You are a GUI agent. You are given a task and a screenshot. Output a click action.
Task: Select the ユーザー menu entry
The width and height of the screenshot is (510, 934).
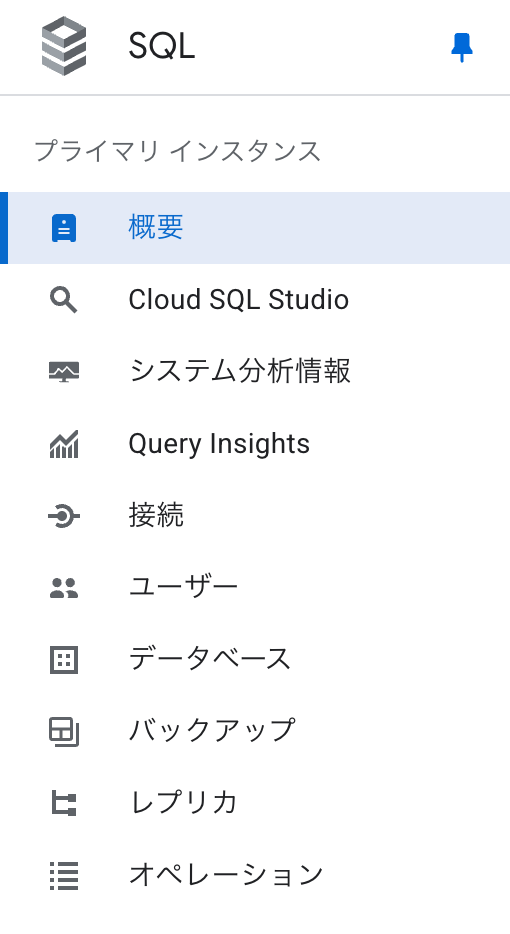tap(255, 588)
